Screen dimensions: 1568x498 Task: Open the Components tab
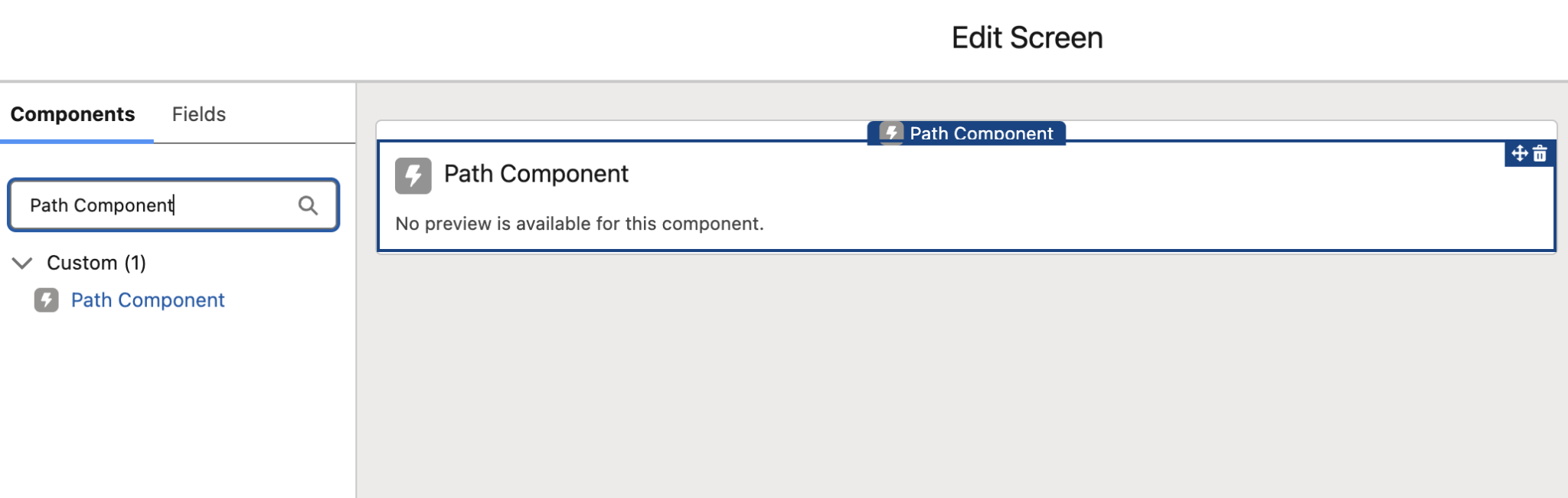tap(73, 114)
